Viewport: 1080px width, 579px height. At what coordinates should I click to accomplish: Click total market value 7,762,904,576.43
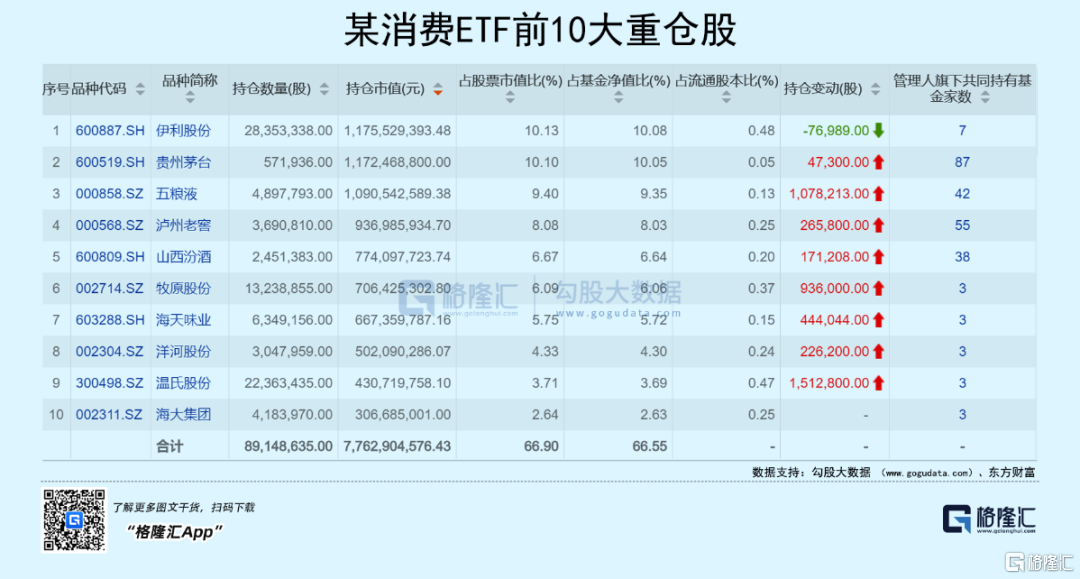[x=397, y=447]
